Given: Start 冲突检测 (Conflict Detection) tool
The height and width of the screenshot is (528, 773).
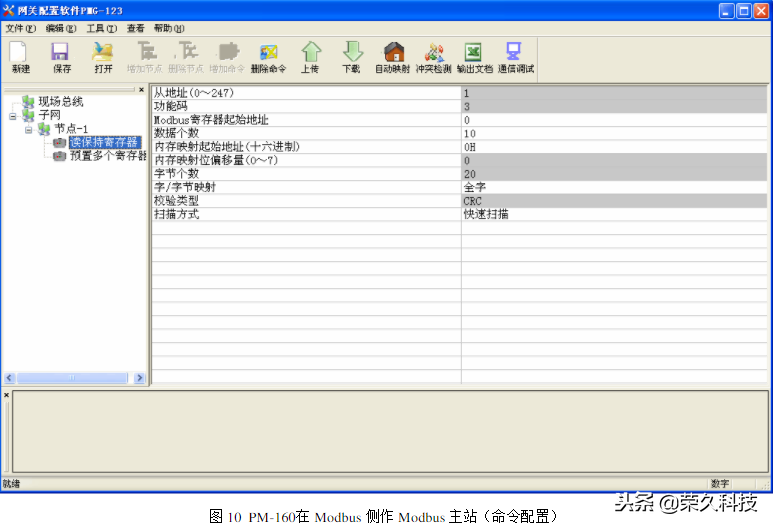Looking at the screenshot, I should pyautogui.click(x=434, y=57).
